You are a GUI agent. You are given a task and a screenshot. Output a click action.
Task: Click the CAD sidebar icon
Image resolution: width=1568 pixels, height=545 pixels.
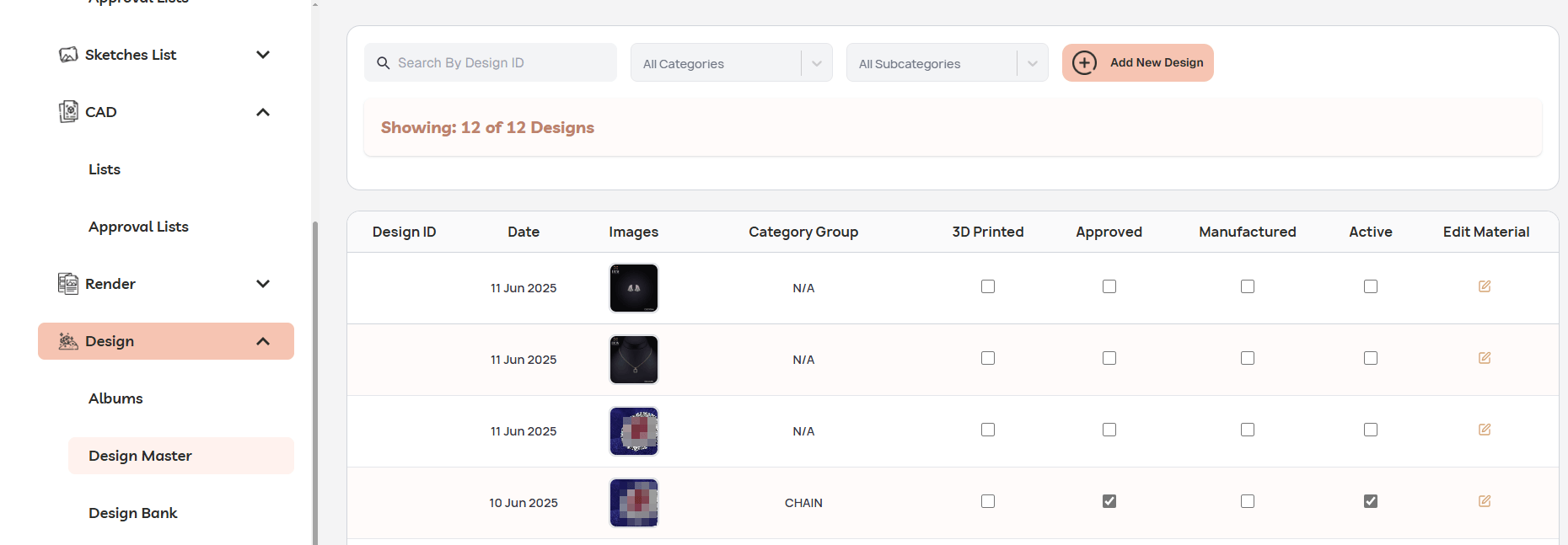point(67,111)
